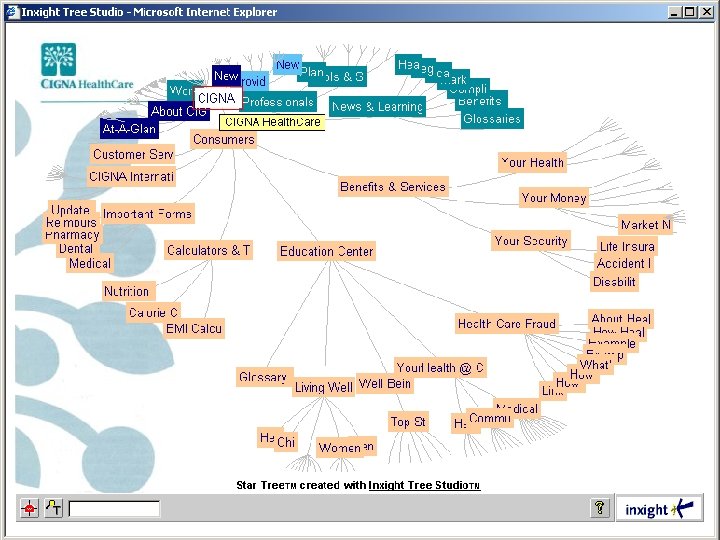Select the Important Forms node
This screenshot has height=540, width=720.
(x=147, y=214)
